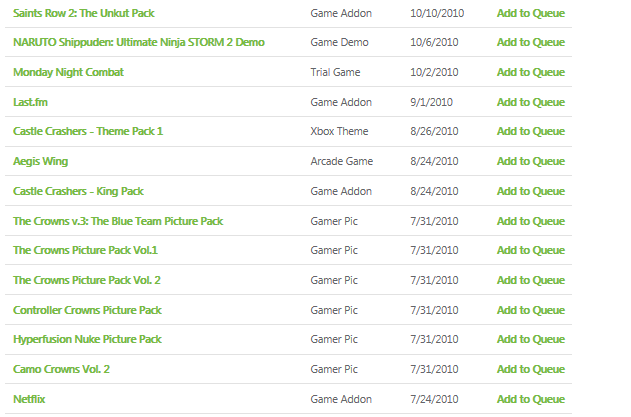Select the 7/24/2010 date cell

click(434, 399)
